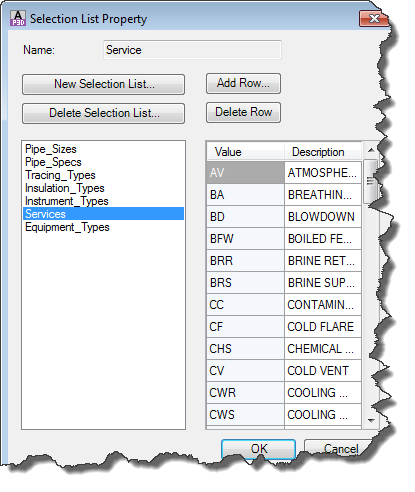Click the BREATHIN... description cell

click(323, 195)
